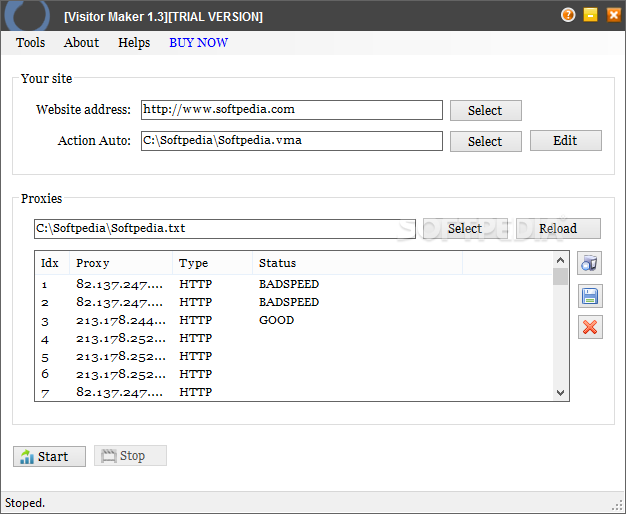The height and width of the screenshot is (514, 626).
Task: Click proxy list scroll down arrow
Action: point(561,393)
